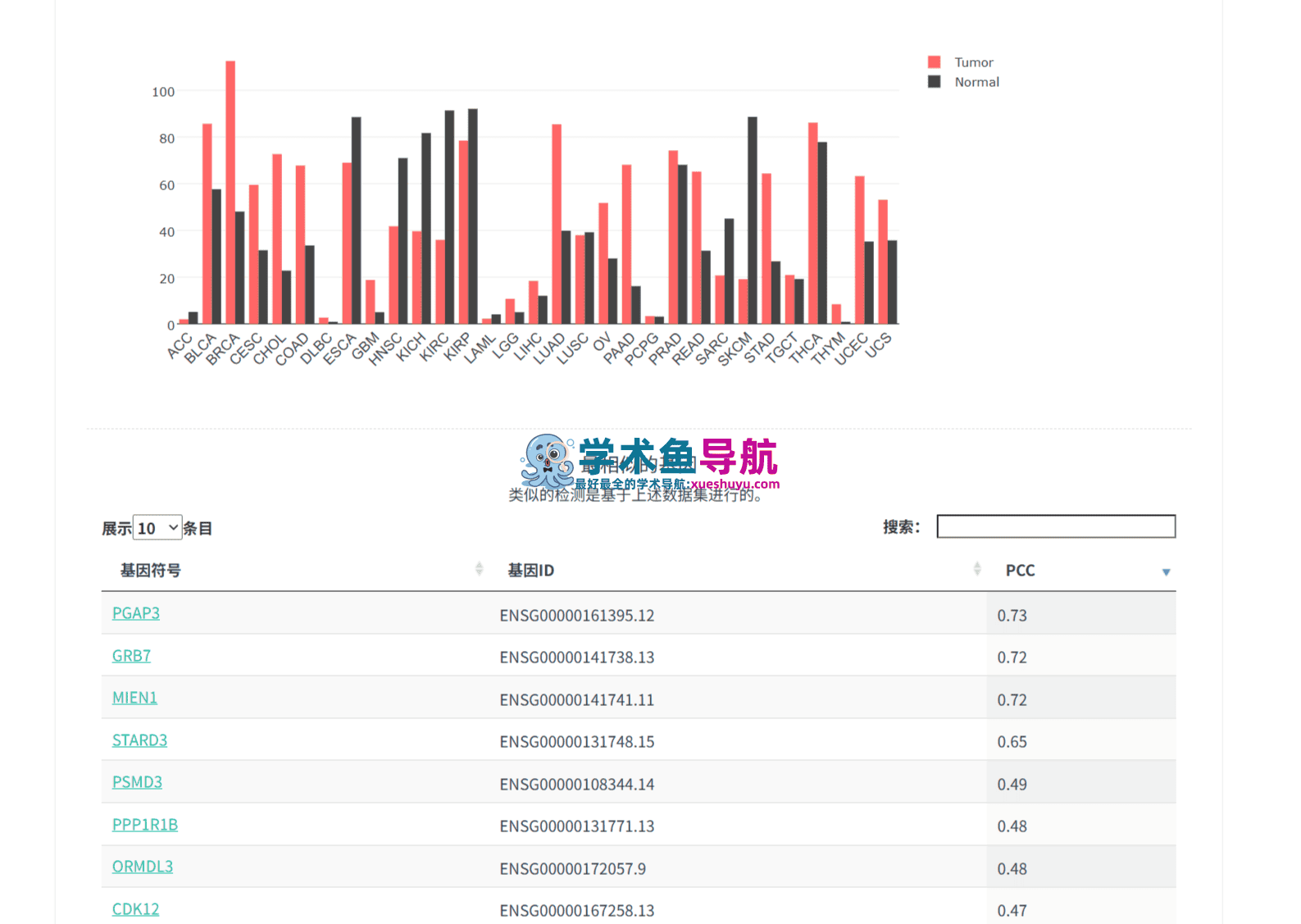This screenshot has width=1301, height=924.
Task: Open the MIEN1 gene link
Action: coord(134,698)
